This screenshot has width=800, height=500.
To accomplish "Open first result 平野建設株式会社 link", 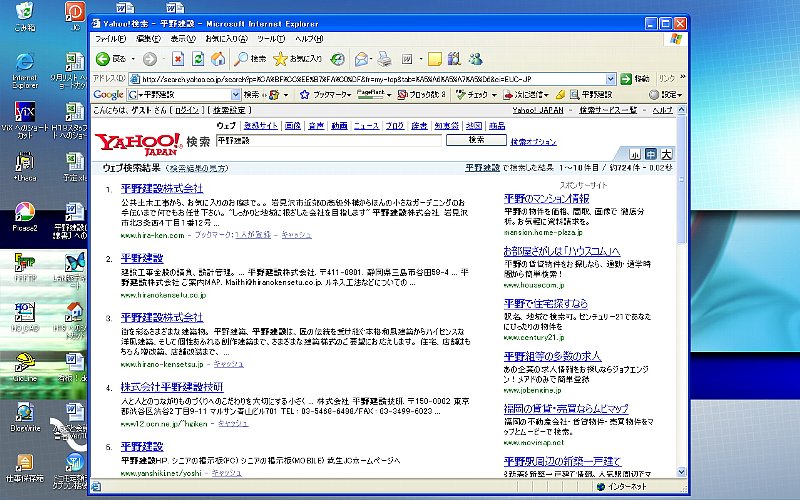I will click(162, 189).
